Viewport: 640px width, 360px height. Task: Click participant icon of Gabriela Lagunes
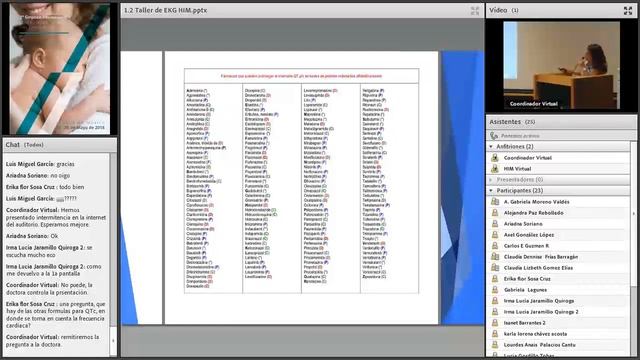pyautogui.click(x=495, y=290)
